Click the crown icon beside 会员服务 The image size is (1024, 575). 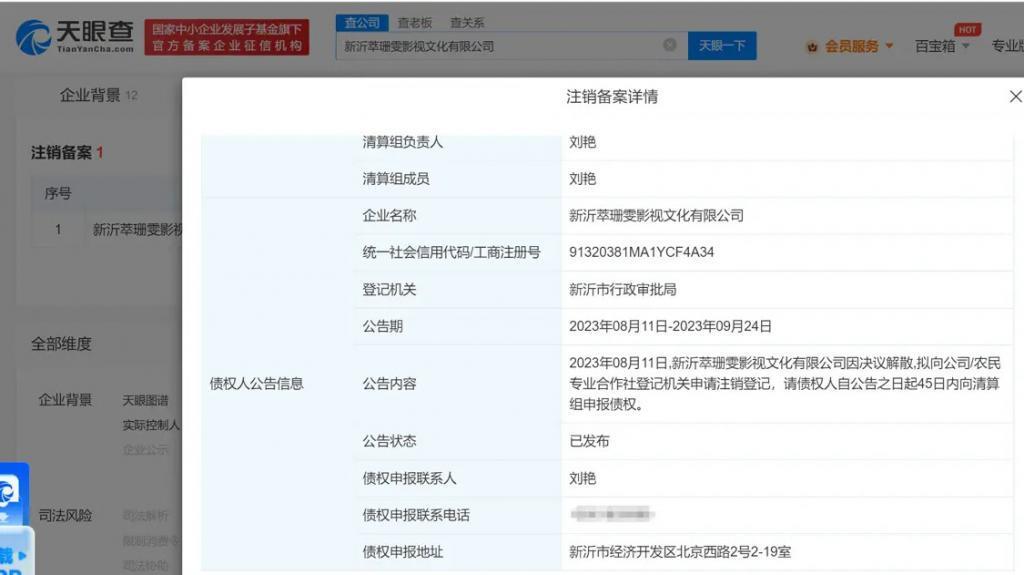(812, 46)
